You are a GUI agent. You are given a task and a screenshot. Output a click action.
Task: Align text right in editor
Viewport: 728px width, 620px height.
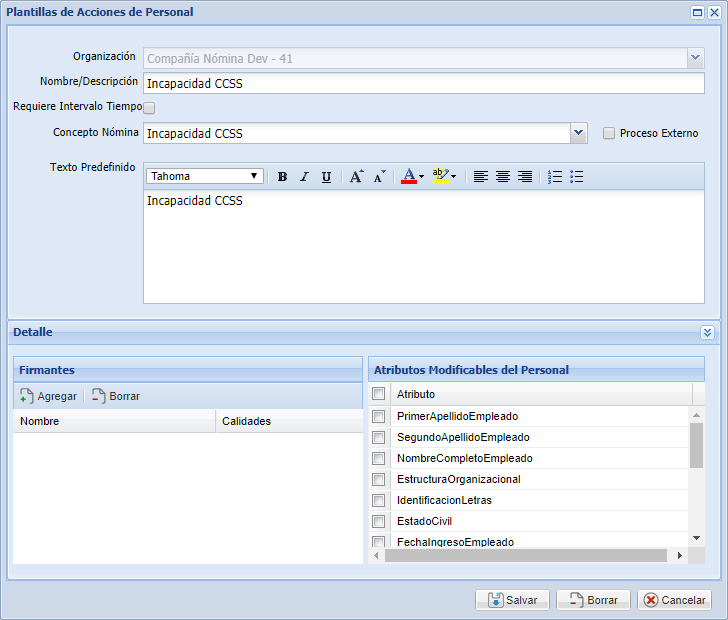(x=525, y=176)
